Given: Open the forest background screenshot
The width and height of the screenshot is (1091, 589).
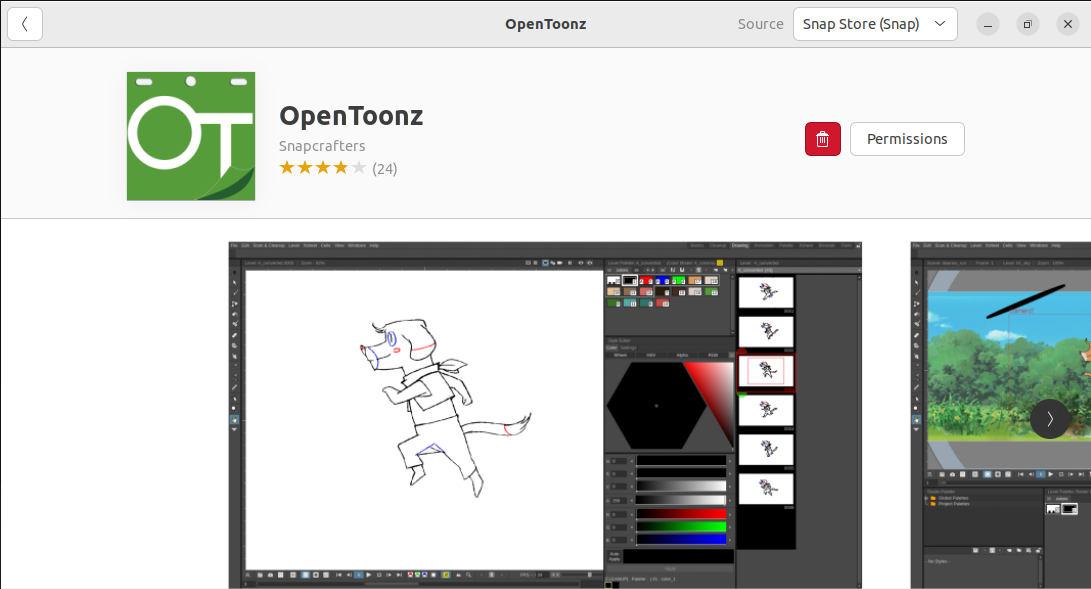Looking at the screenshot, I should click(x=1001, y=415).
